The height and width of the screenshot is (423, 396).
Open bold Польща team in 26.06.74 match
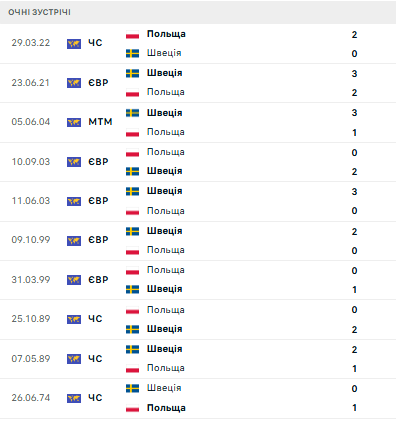166,408
